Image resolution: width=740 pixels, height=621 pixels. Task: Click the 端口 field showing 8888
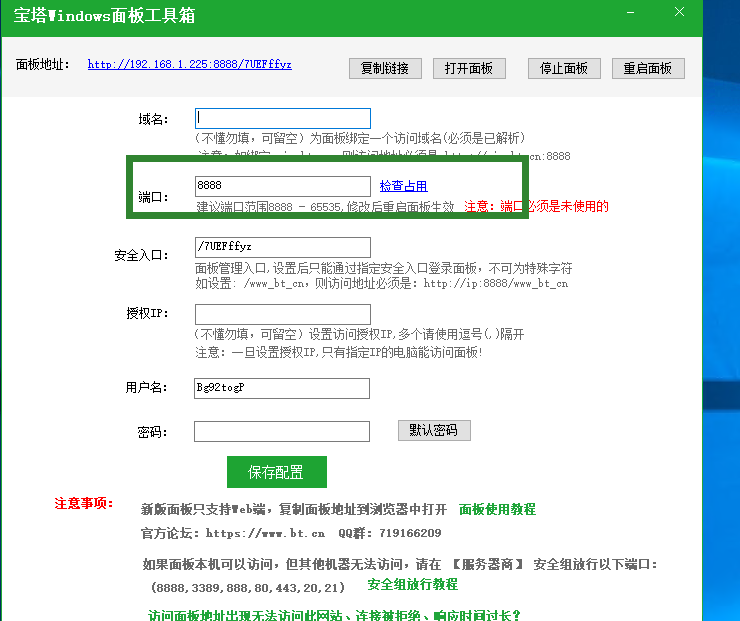[x=283, y=186]
